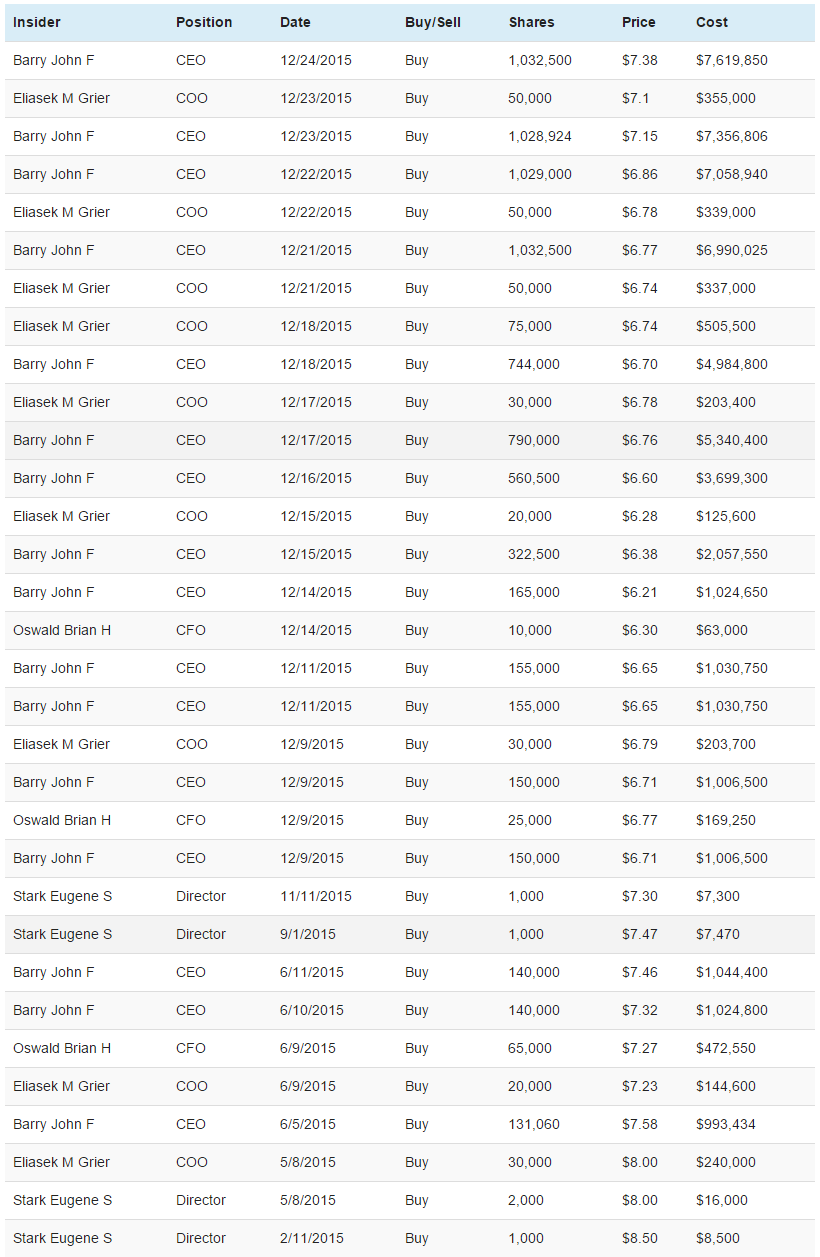Viewport: 820px width, 1257px height.
Task: Select the 9/1/2015 date cell
Action: pos(308,934)
